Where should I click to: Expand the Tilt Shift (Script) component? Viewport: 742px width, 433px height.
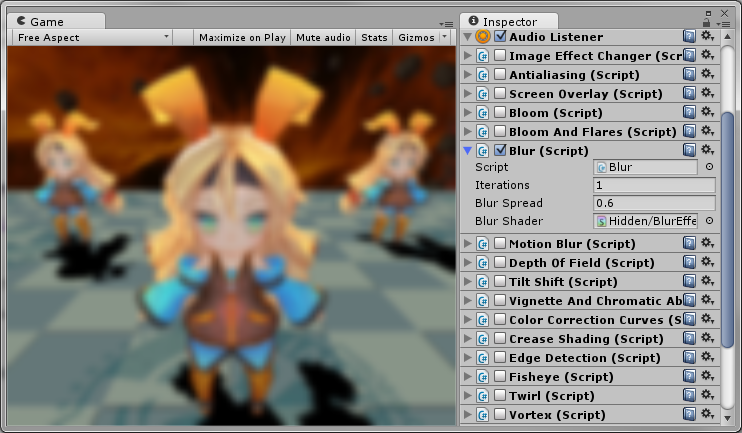(x=468, y=281)
